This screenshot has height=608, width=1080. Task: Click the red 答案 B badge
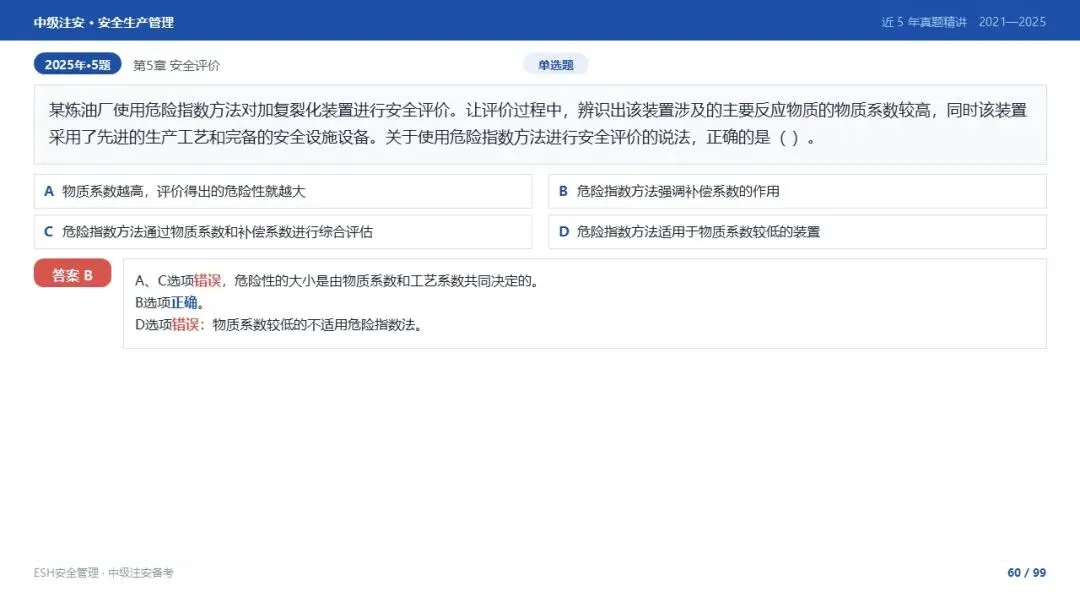point(72,273)
